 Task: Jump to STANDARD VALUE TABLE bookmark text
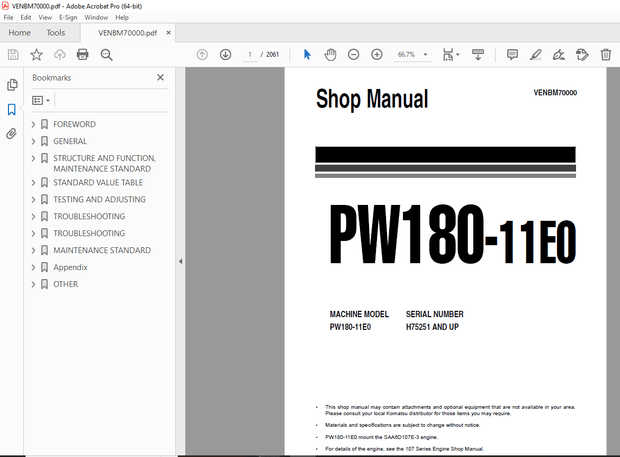pyautogui.click(x=98, y=183)
